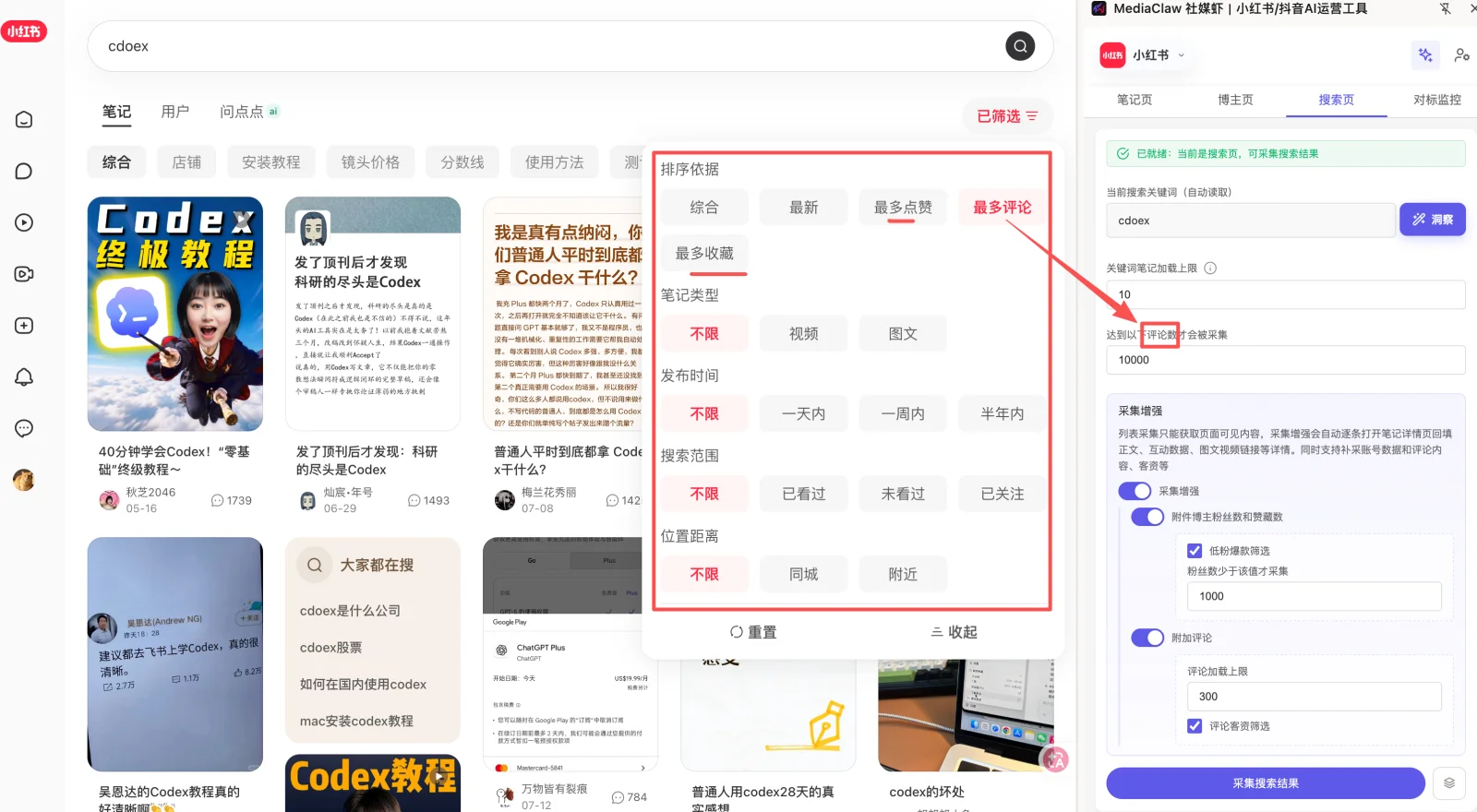1477x812 pixels.
Task: Click the 采集搜索结果 button
Action: click(1266, 783)
